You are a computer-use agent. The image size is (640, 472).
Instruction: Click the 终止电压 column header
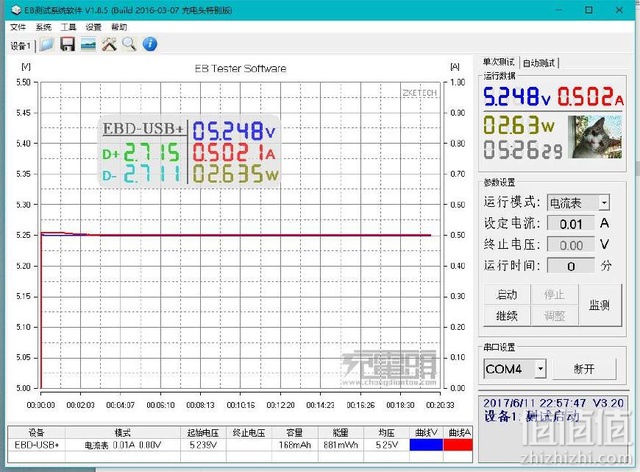[249, 433]
